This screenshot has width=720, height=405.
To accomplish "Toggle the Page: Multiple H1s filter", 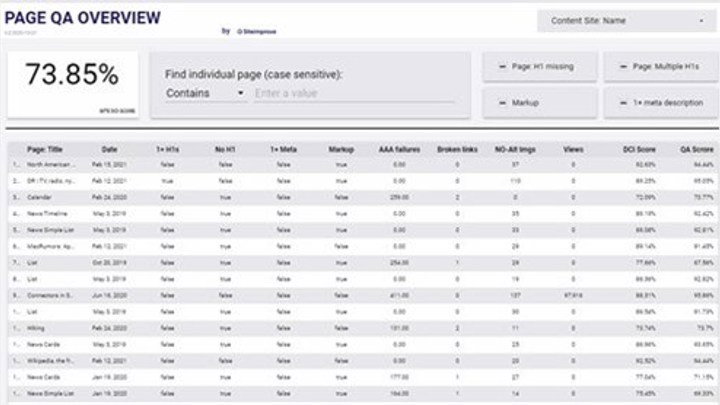I will [x=658, y=66].
